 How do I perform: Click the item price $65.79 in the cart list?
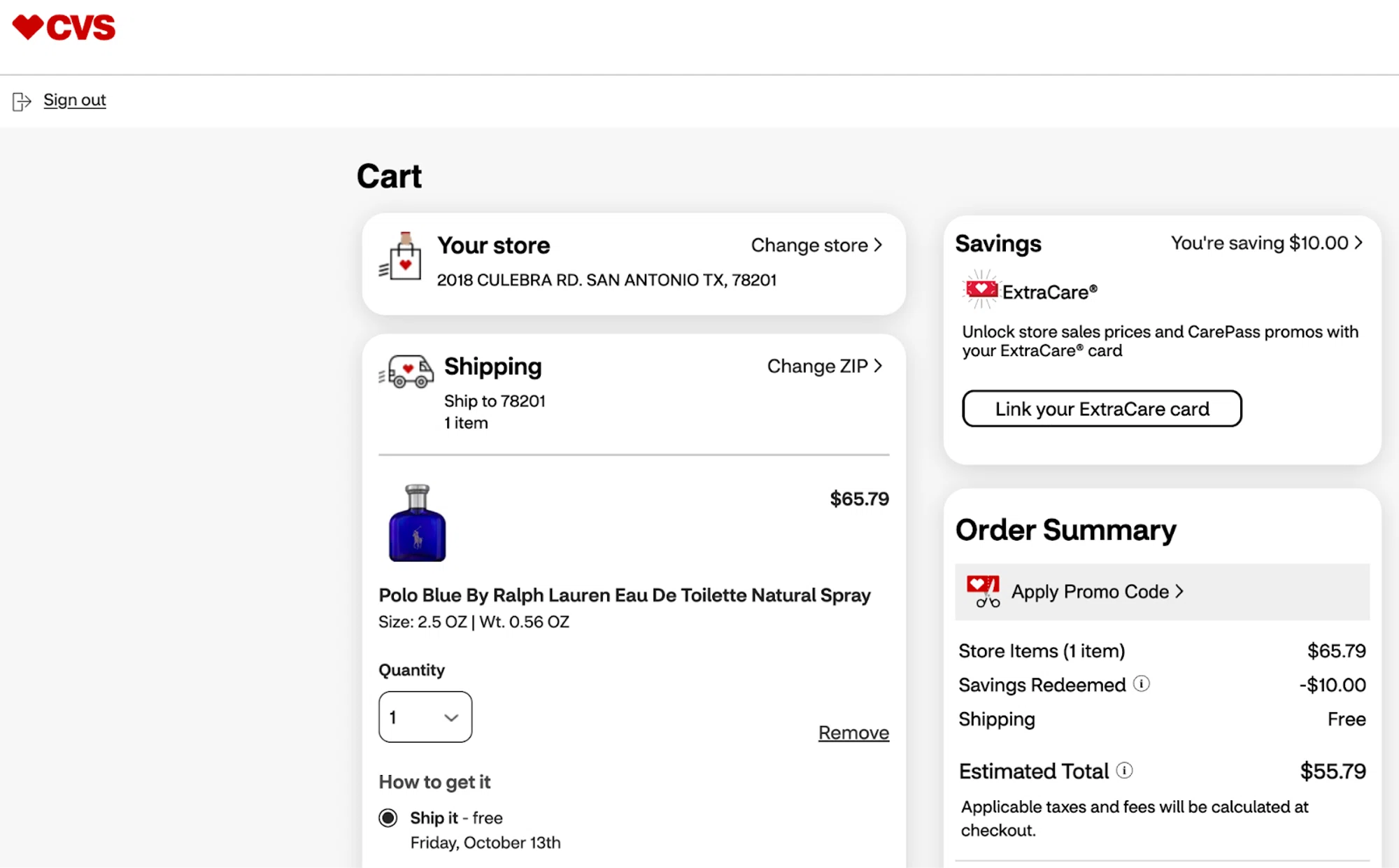pyautogui.click(x=860, y=499)
